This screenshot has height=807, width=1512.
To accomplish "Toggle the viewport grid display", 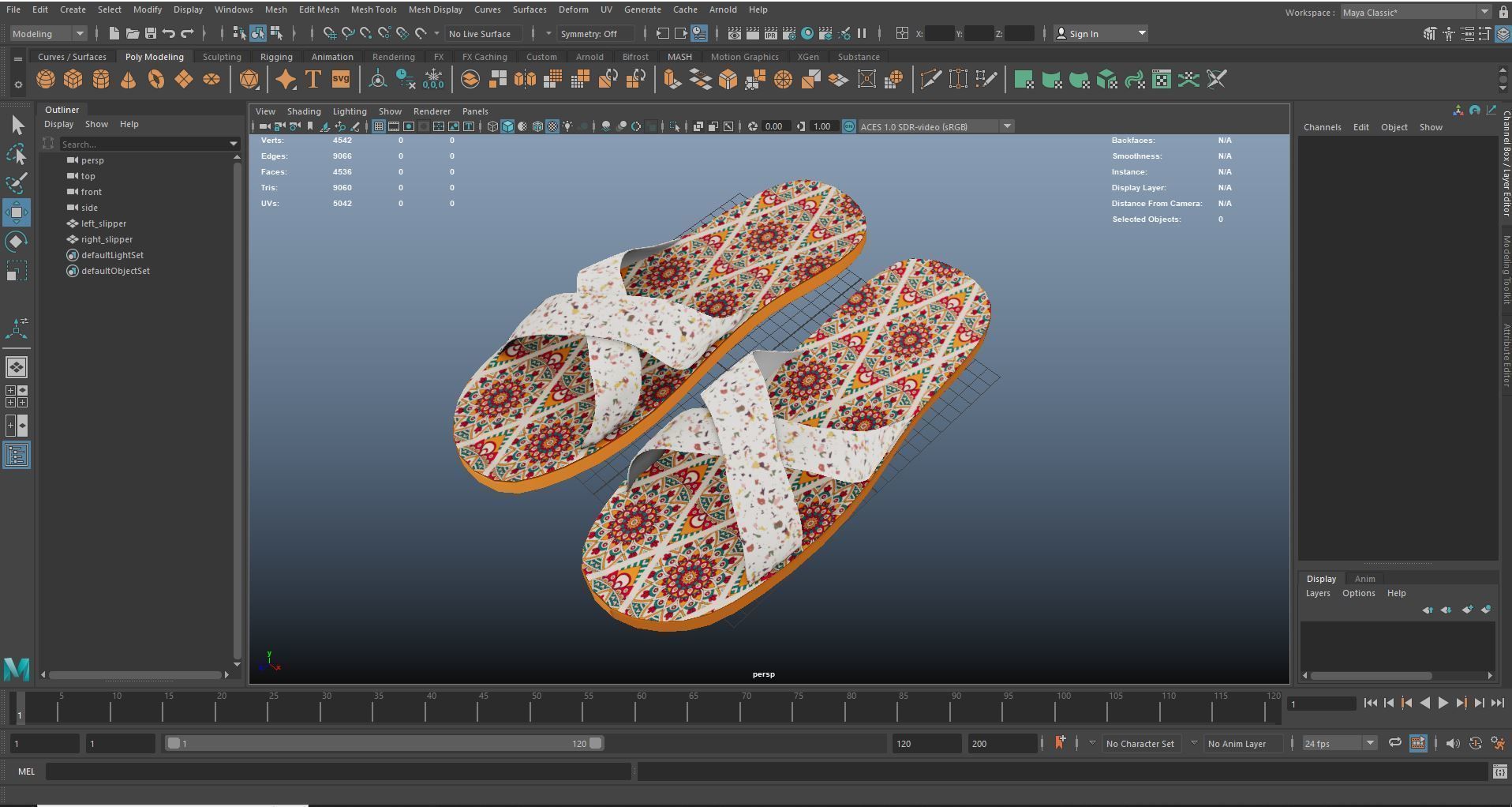I will pyautogui.click(x=379, y=126).
